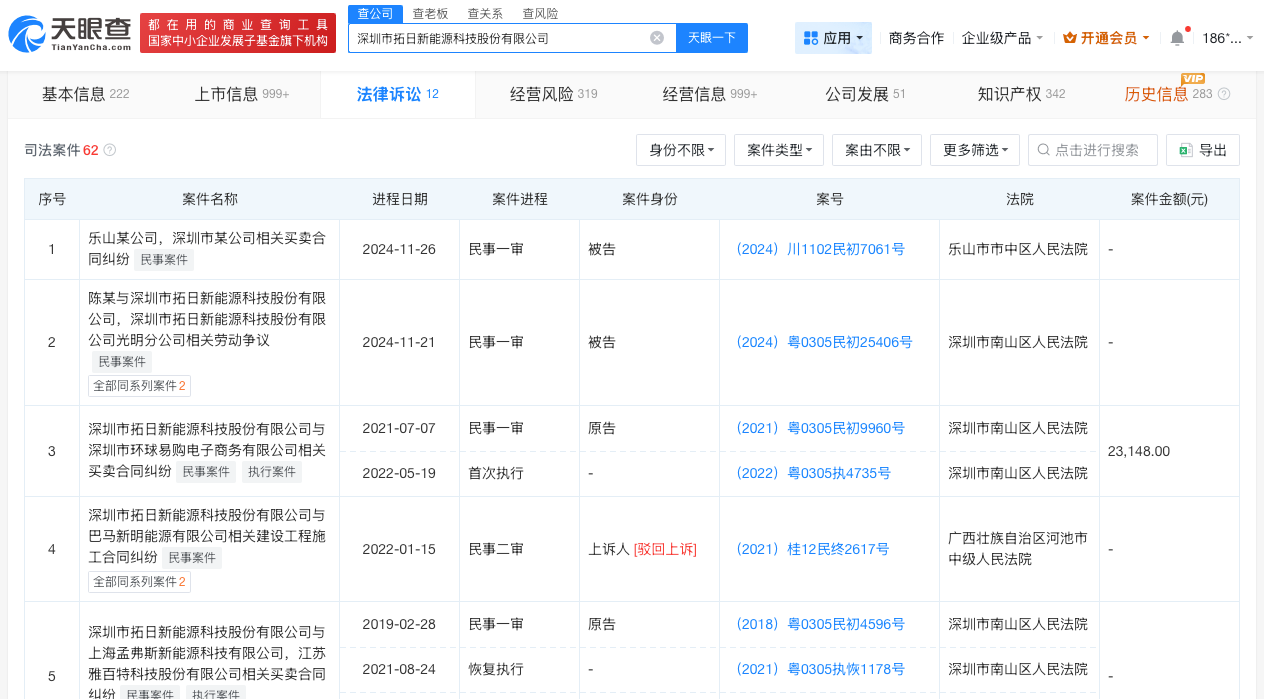Focus the 点击进行搜索 case search field
Viewport: 1264px width, 699px height.
click(x=1093, y=150)
